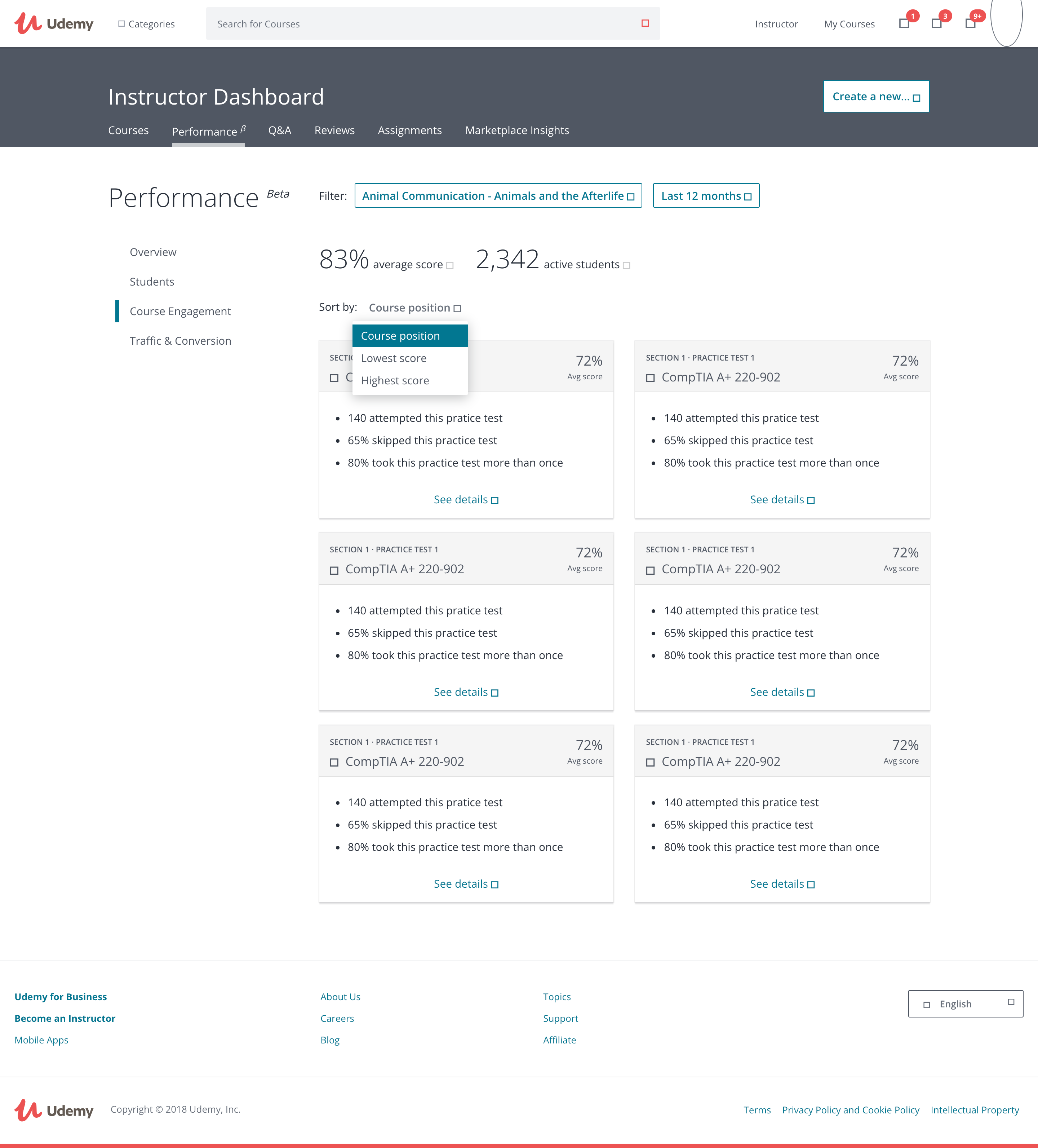Click Udemy for Business link
This screenshot has height=1148, width=1038.
(60, 997)
